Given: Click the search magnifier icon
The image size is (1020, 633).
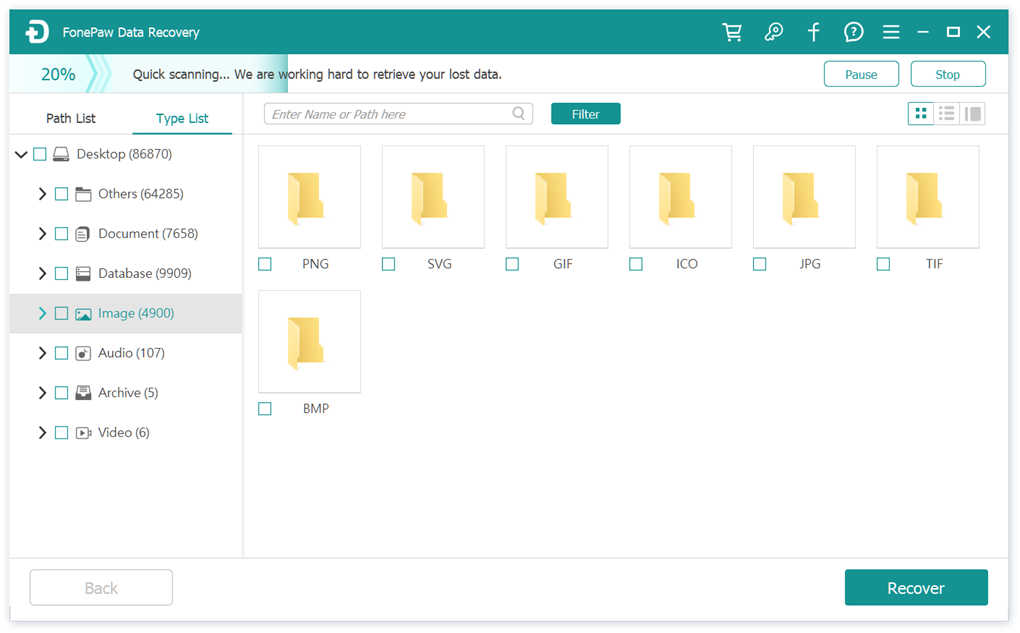Looking at the screenshot, I should [x=519, y=114].
